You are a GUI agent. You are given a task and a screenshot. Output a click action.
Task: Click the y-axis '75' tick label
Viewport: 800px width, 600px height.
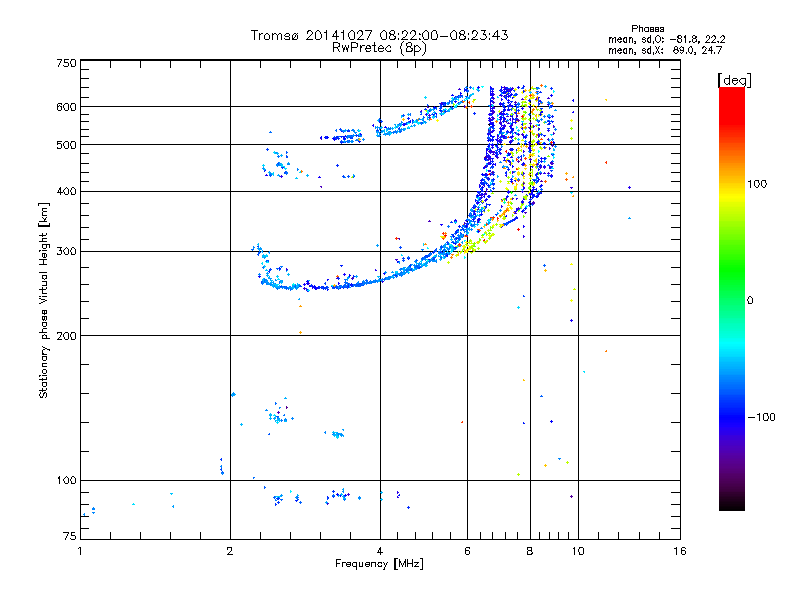click(x=70, y=536)
